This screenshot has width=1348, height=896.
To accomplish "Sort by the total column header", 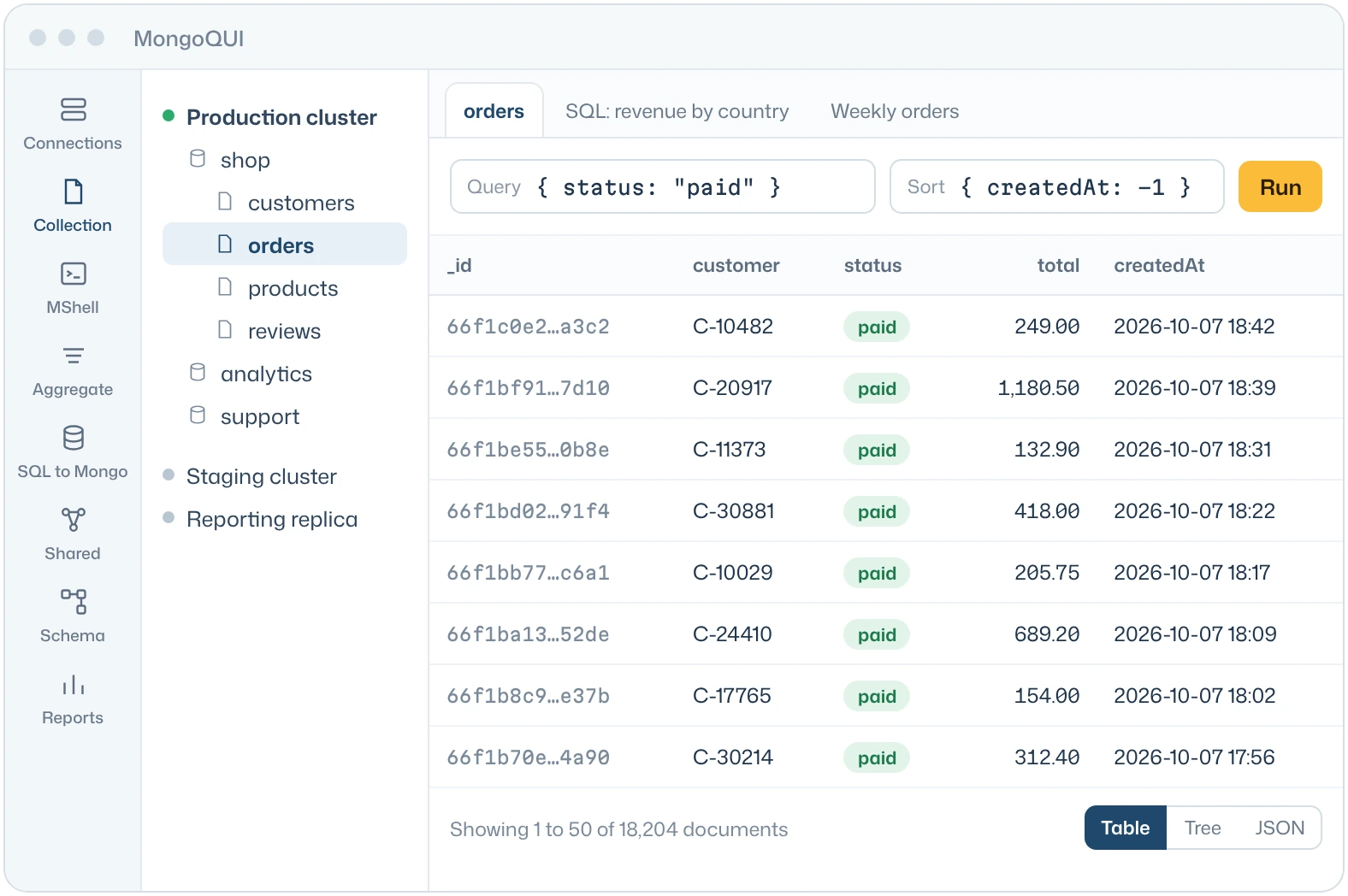I will [x=1059, y=266].
